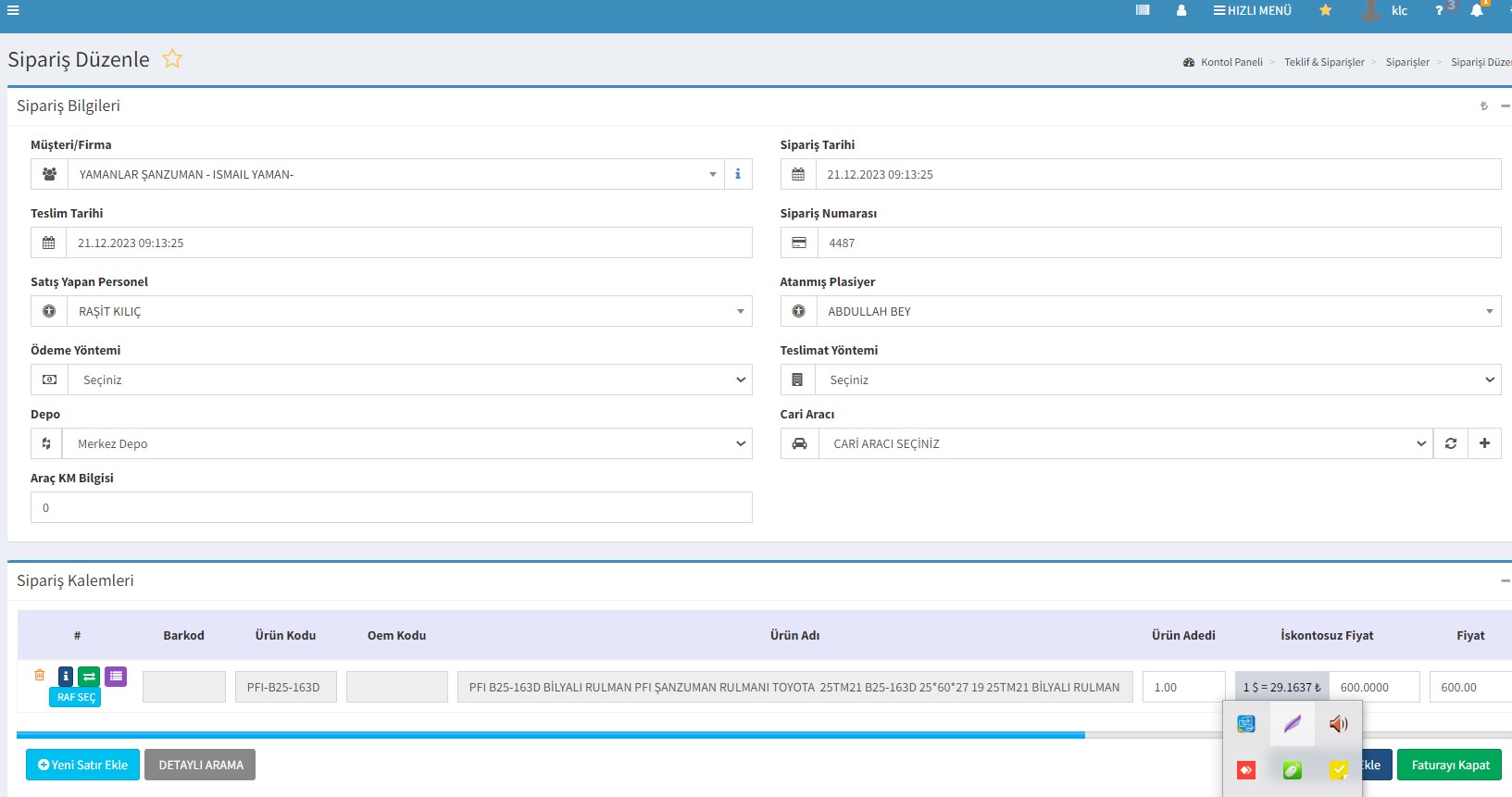Viewport: 1512px width, 797px height.
Task: Click the refresh icon beside Cari Aracı
Action: [1450, 443]
